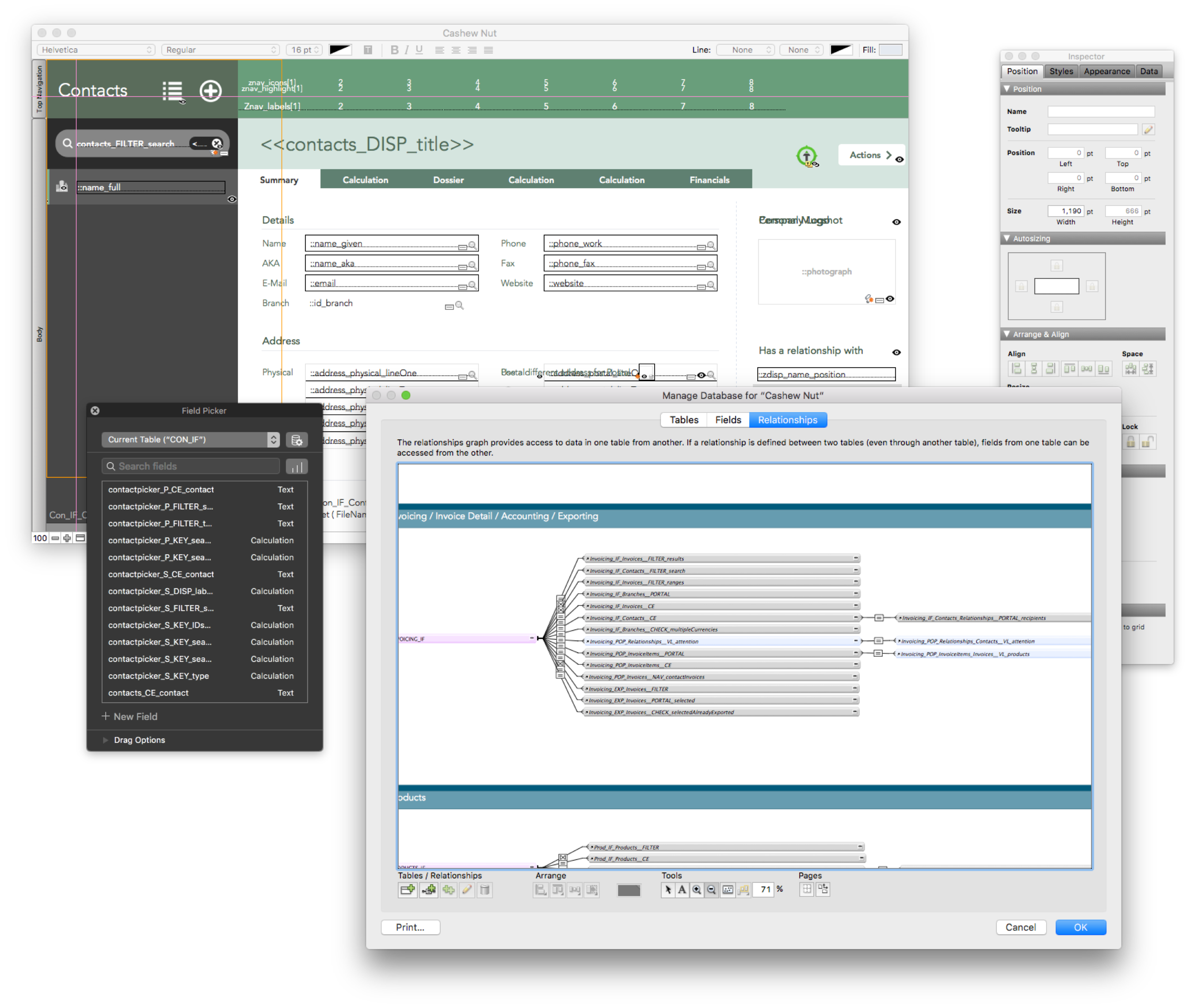Open the Regular font style dropdown
1186x1008 pixels.
click(x=220, y=49)
